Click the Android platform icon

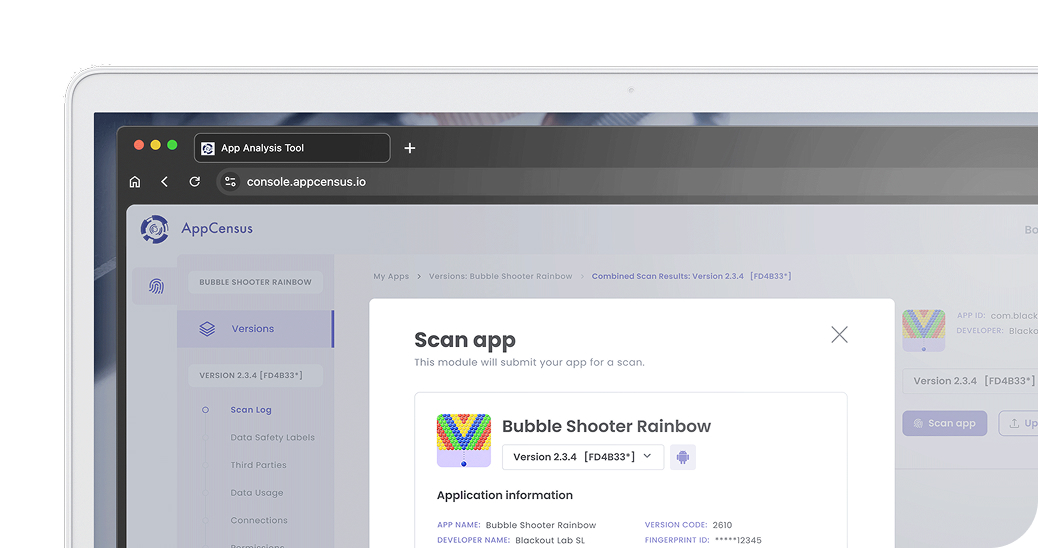(683, 457)
